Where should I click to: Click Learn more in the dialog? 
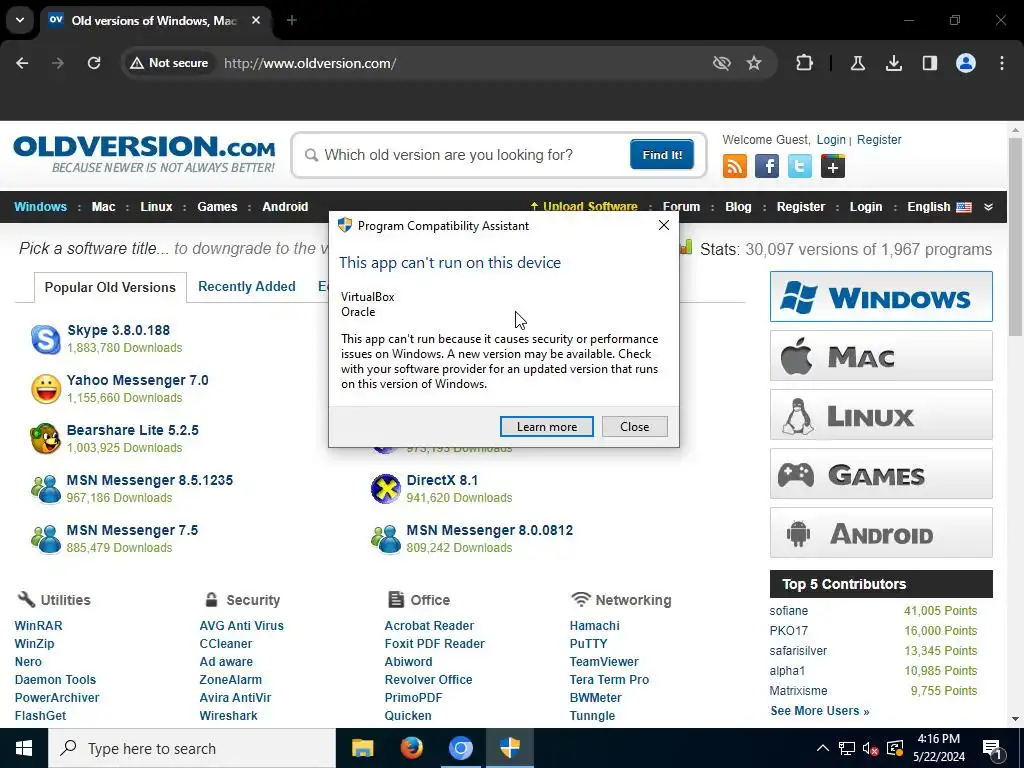click(x=547, y=426)
